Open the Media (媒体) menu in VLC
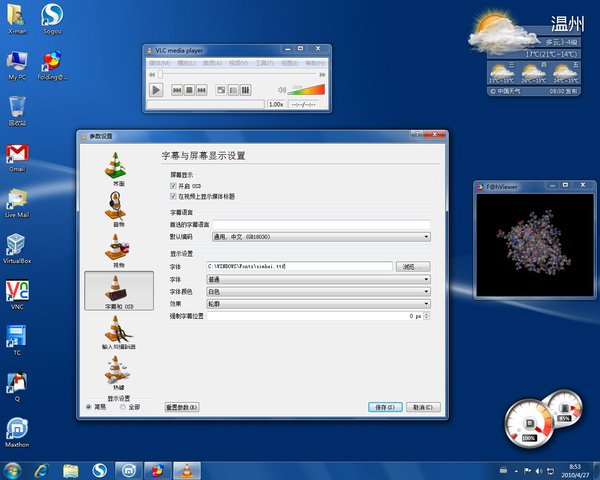Screen dimensions: 600x480 [160, 63]
